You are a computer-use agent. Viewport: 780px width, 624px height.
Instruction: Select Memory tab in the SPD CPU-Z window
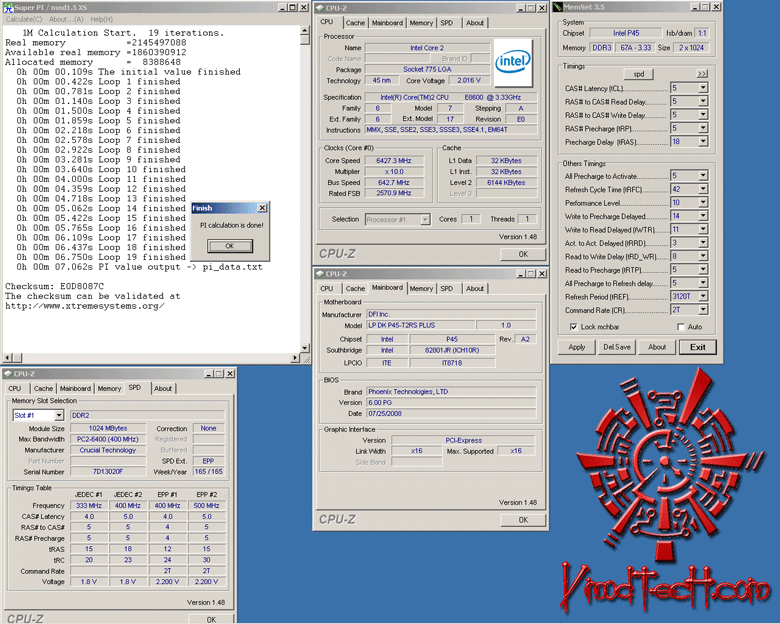coord(109,389)
